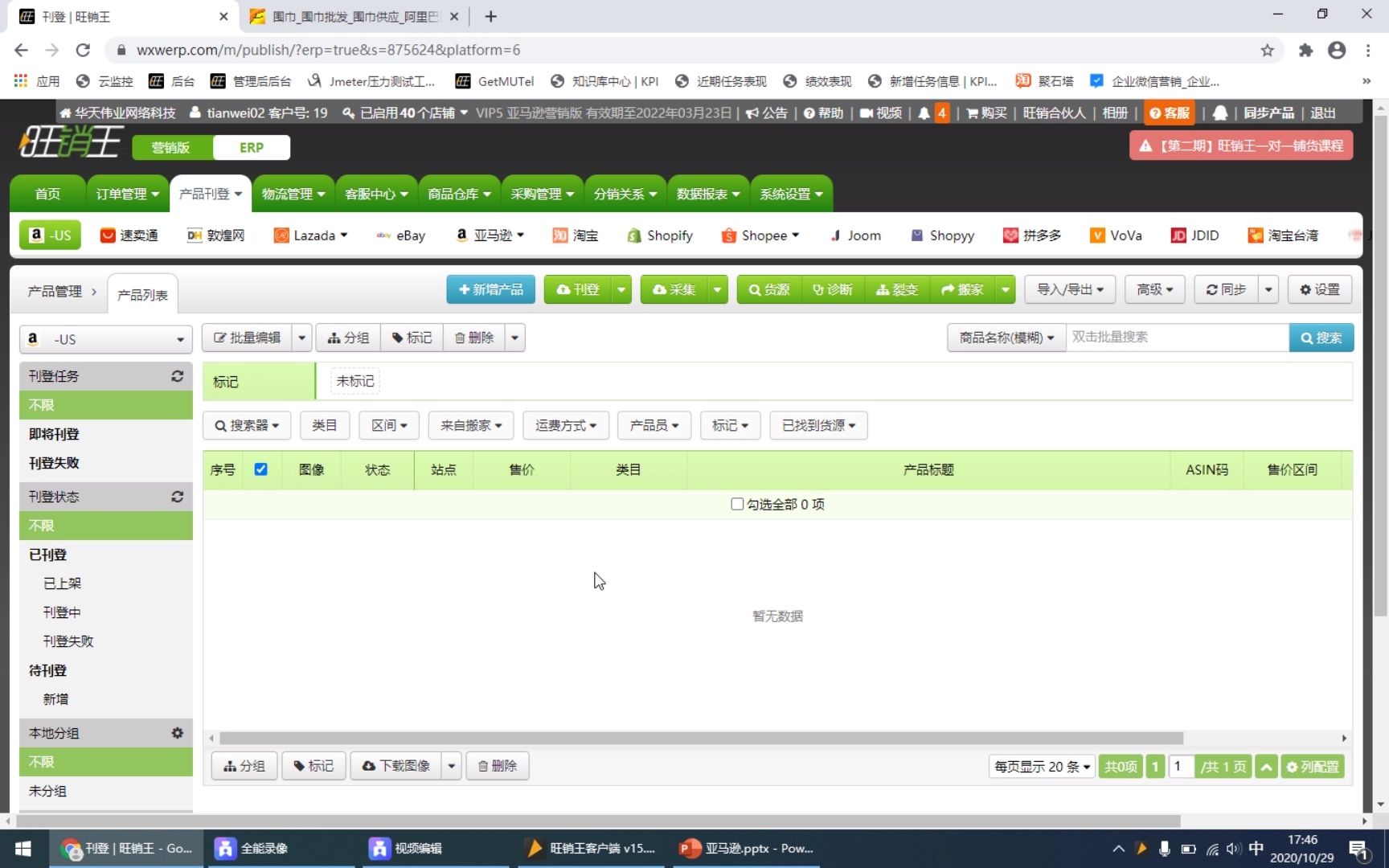Image resolution: width=1389 pixels, height=868 pixels.
Task: Open the 淘宝 platform
Action: 576,235
